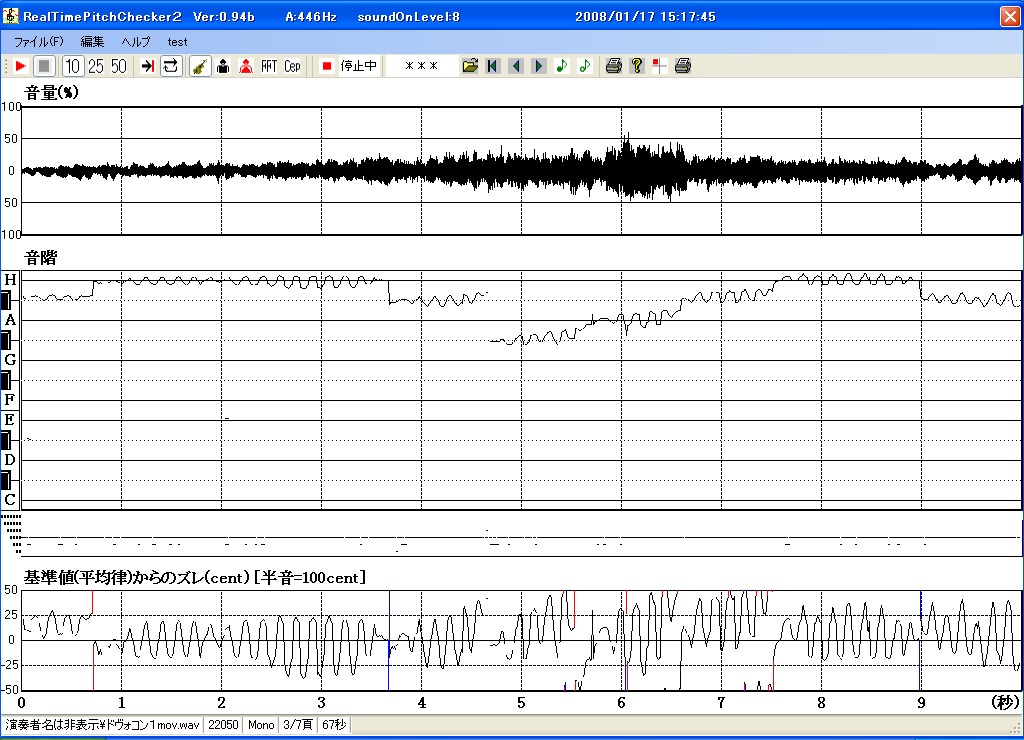Click the black key between H and A

pos(6,300)
